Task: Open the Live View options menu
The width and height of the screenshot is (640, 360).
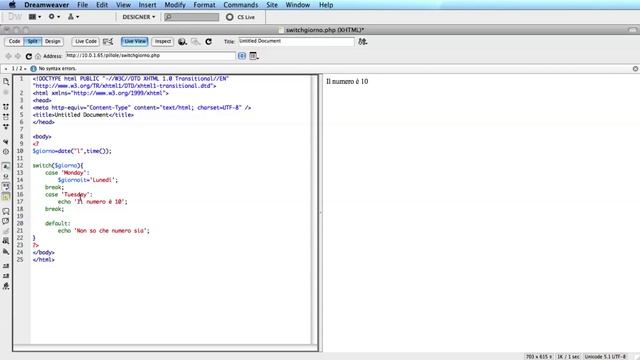Action: [x=254, y=56]
